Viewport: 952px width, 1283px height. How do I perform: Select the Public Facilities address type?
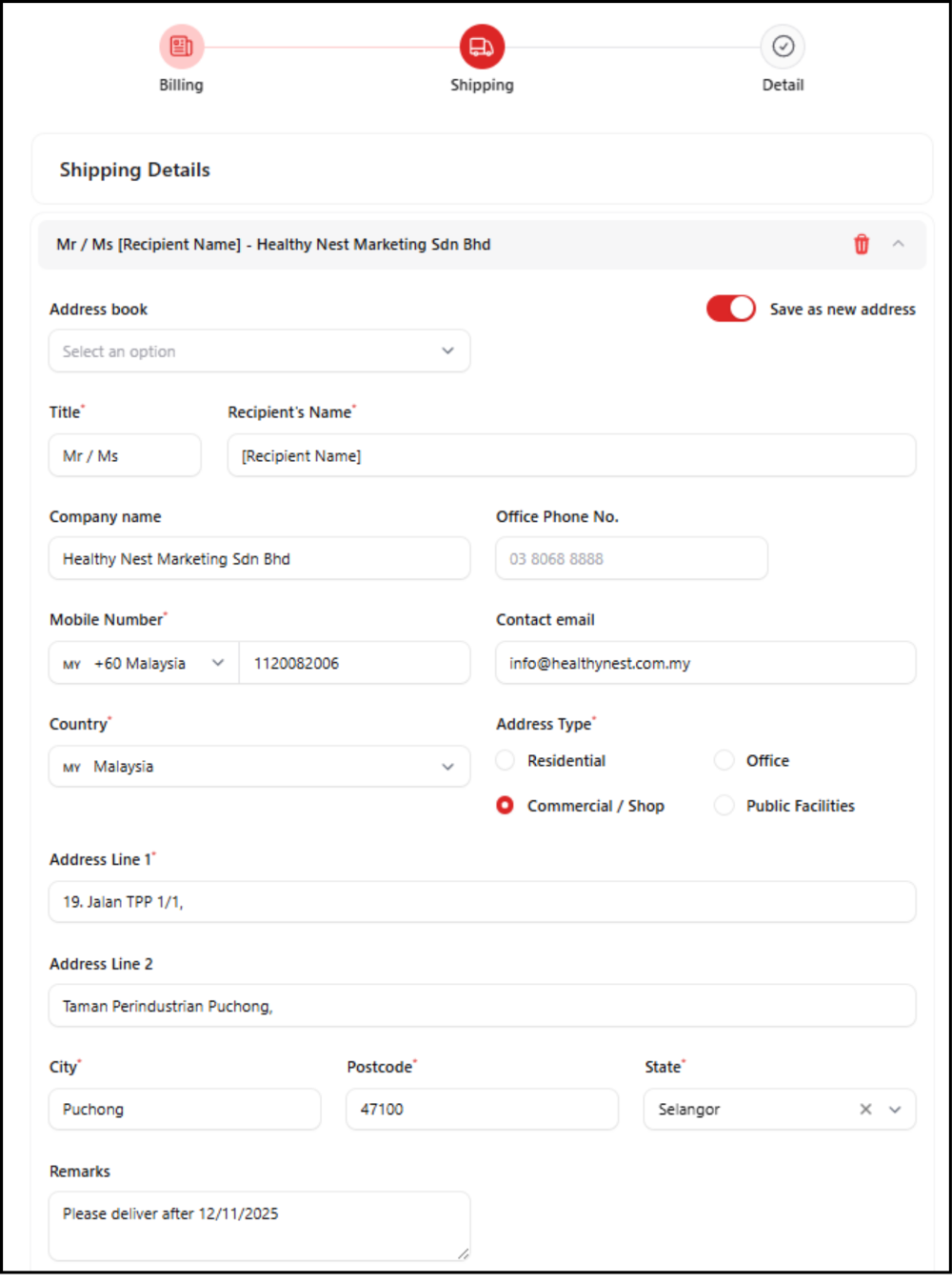pos(724,806)
